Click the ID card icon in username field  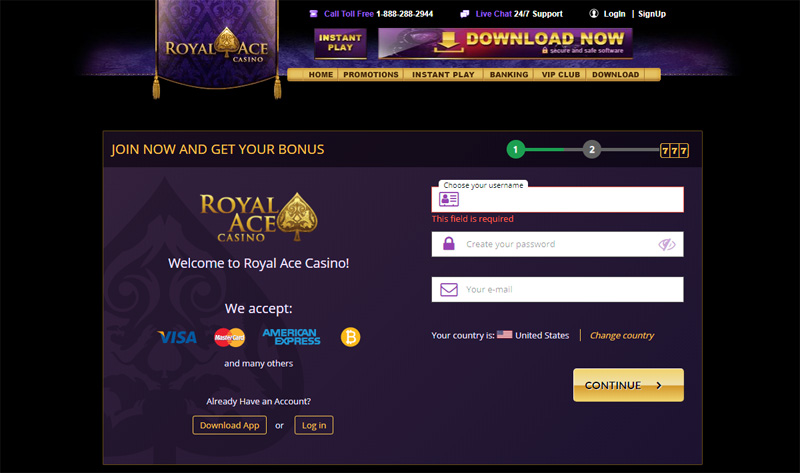point(448,200)
